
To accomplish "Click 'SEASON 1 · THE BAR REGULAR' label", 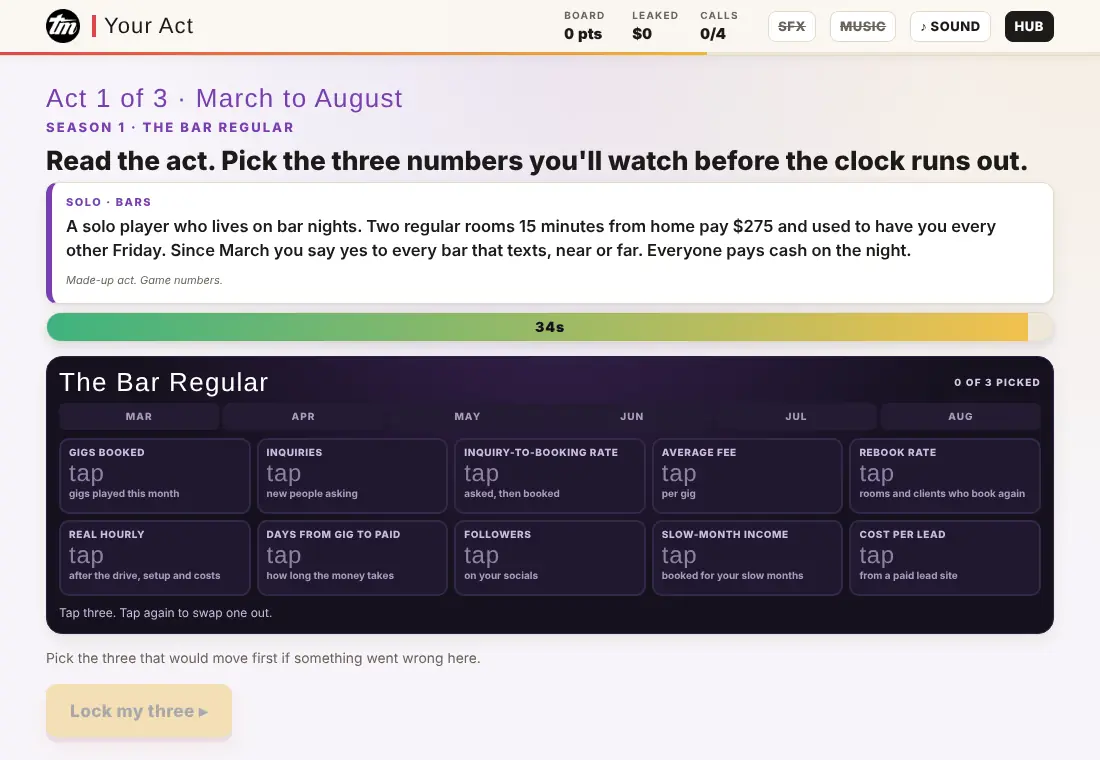I will tap(170, 128).
